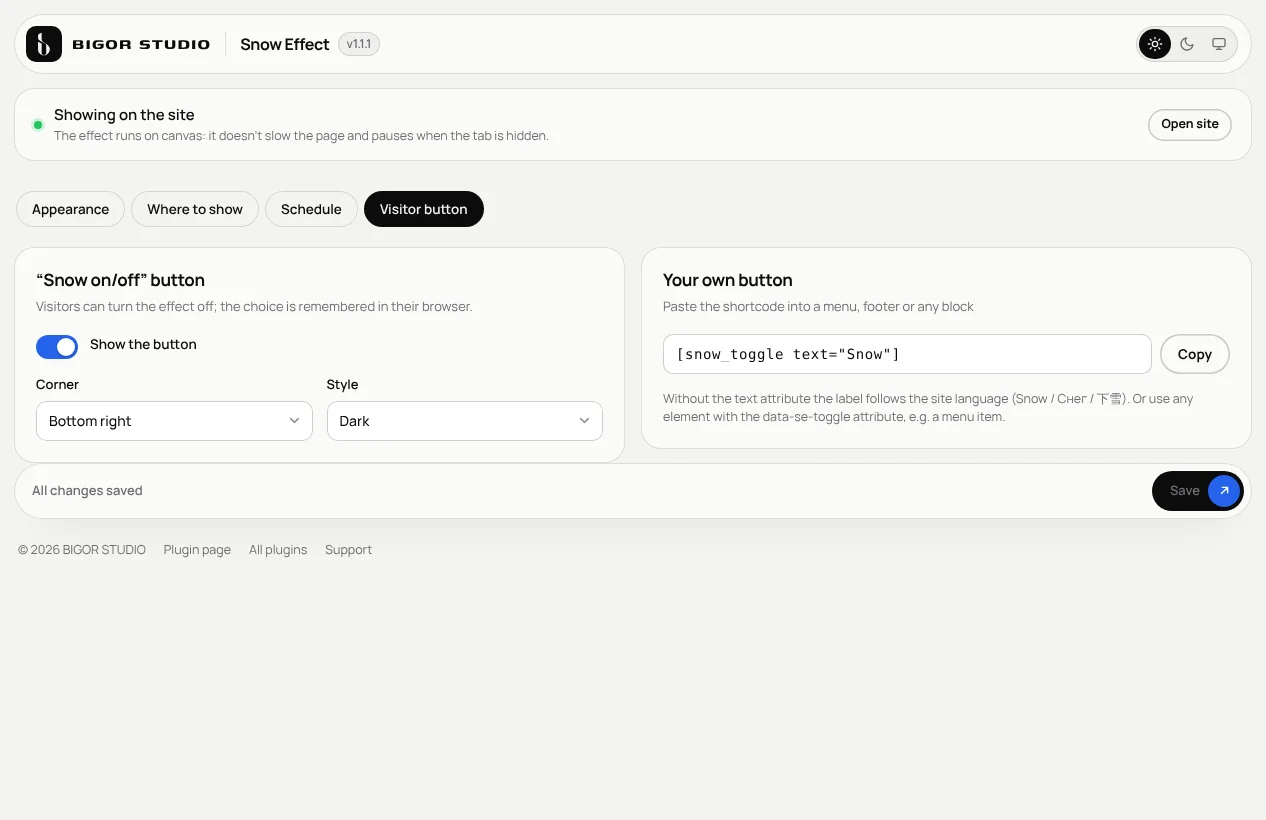
Task: Copy the shortcode with Copy button
Action: tap(1195, 354)
